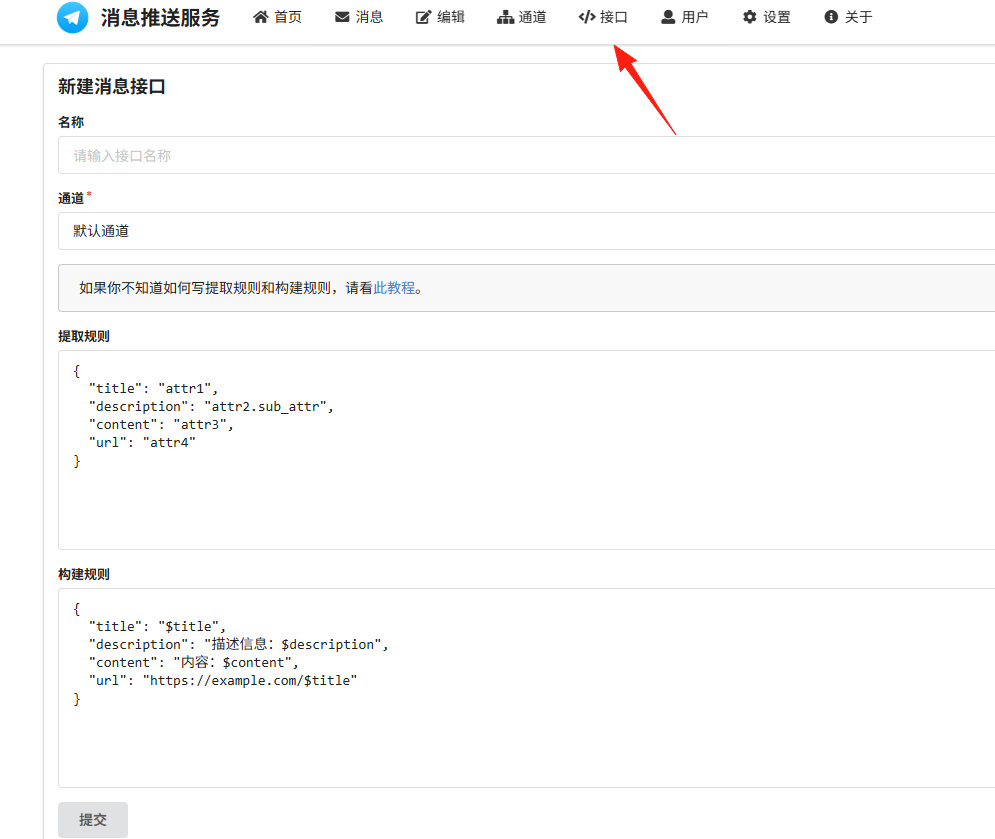The image size is (995, 839).
Task: Click the edit pencil icon
Action: point(423,17)
